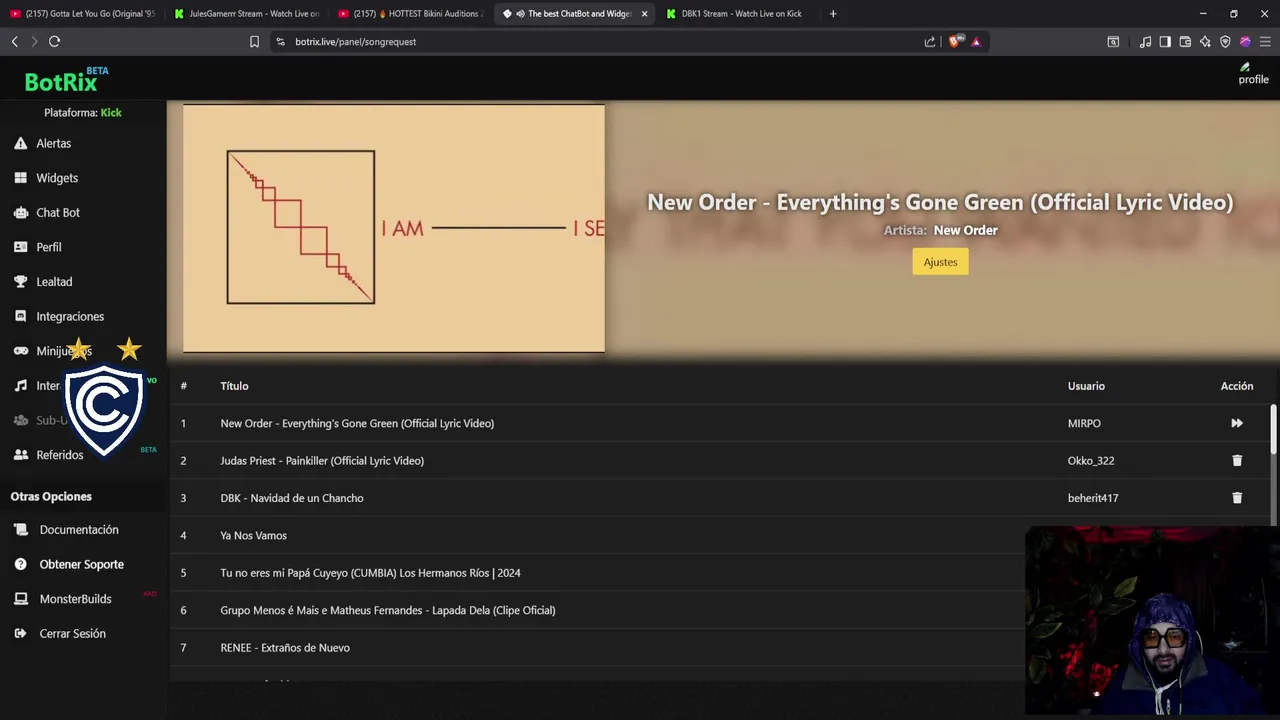Viewport: 1280px width, 720px height.
Task: Reload the page with the refresh icon
Action: [54, 41]
